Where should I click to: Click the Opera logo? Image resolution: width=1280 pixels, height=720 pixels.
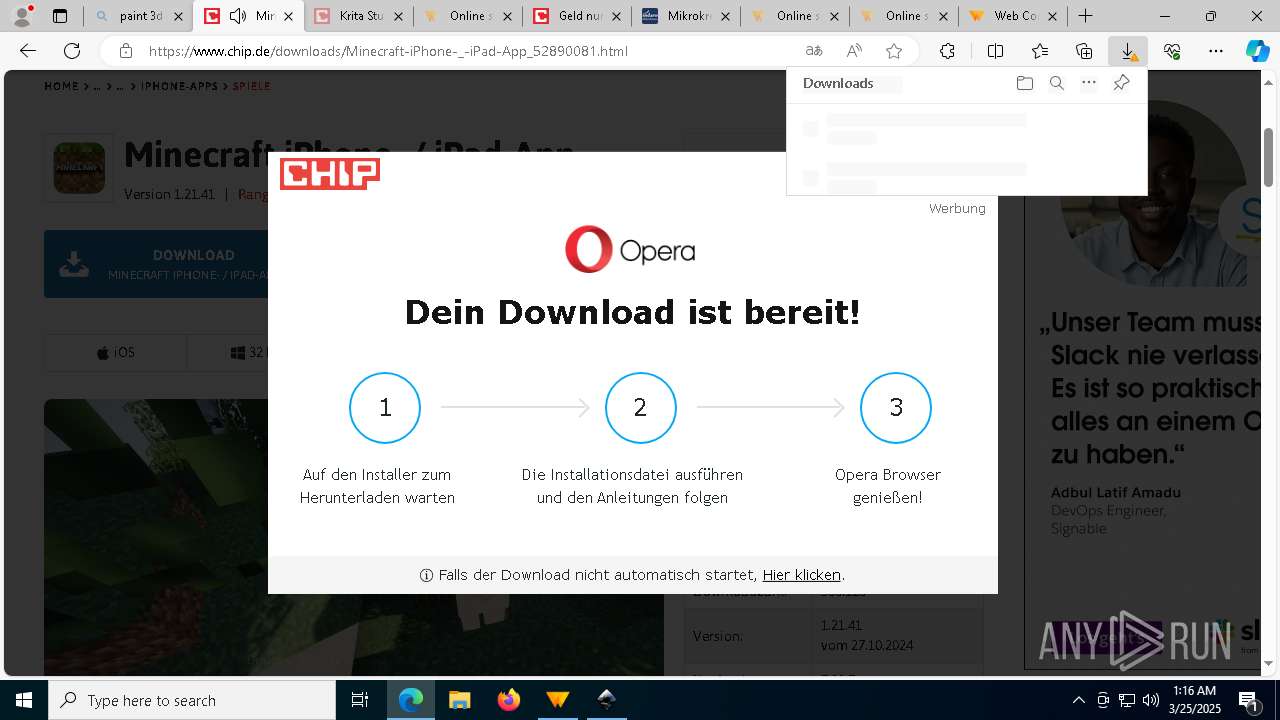pyautogui.click(x=630, y=249)
